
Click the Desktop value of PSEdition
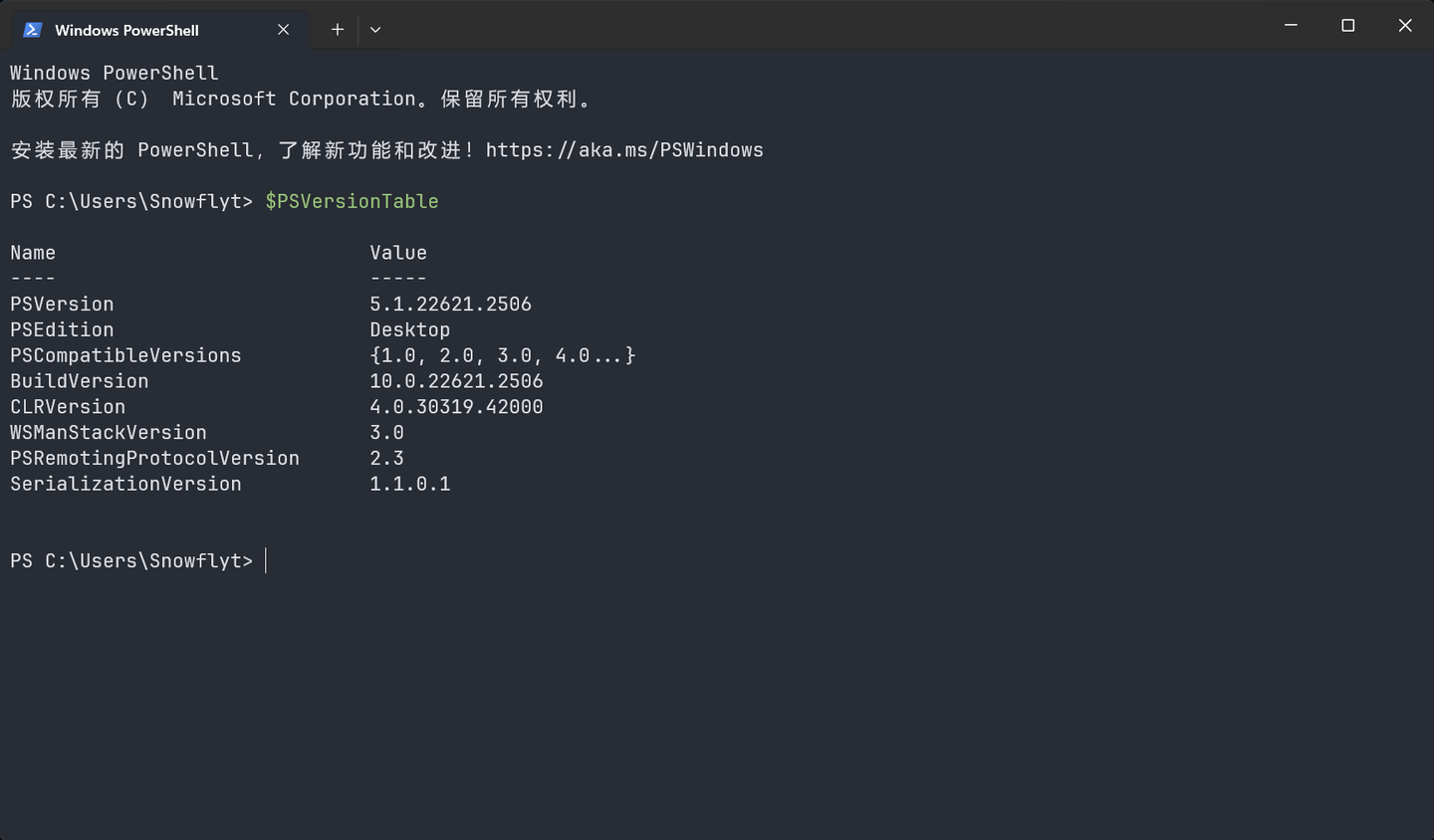pos(409,329)
